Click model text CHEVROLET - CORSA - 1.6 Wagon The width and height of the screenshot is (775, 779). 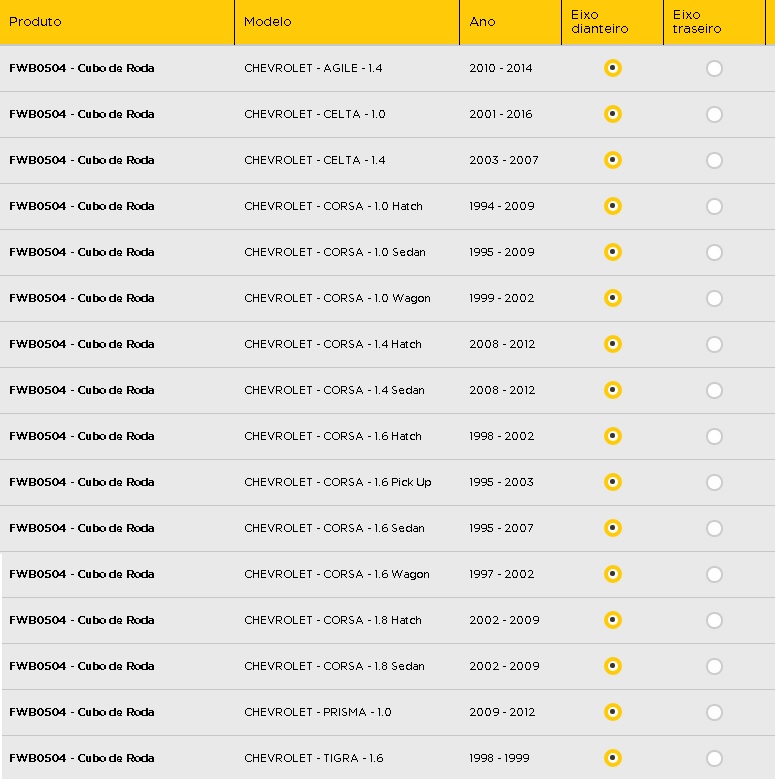coord(337,574)
